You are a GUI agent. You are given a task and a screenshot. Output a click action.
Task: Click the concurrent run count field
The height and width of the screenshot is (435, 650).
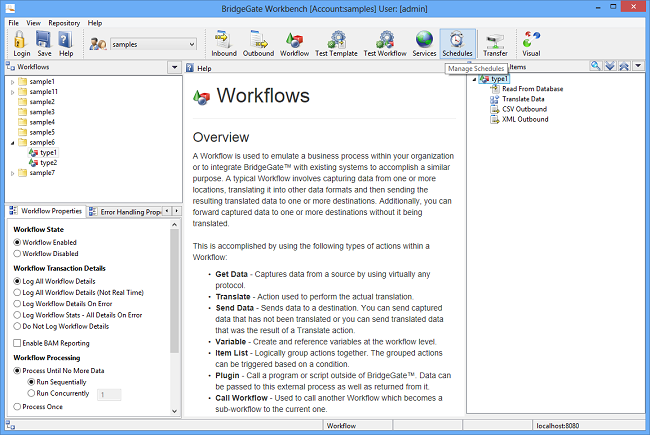pyautogui.click(x=109, y=394)
